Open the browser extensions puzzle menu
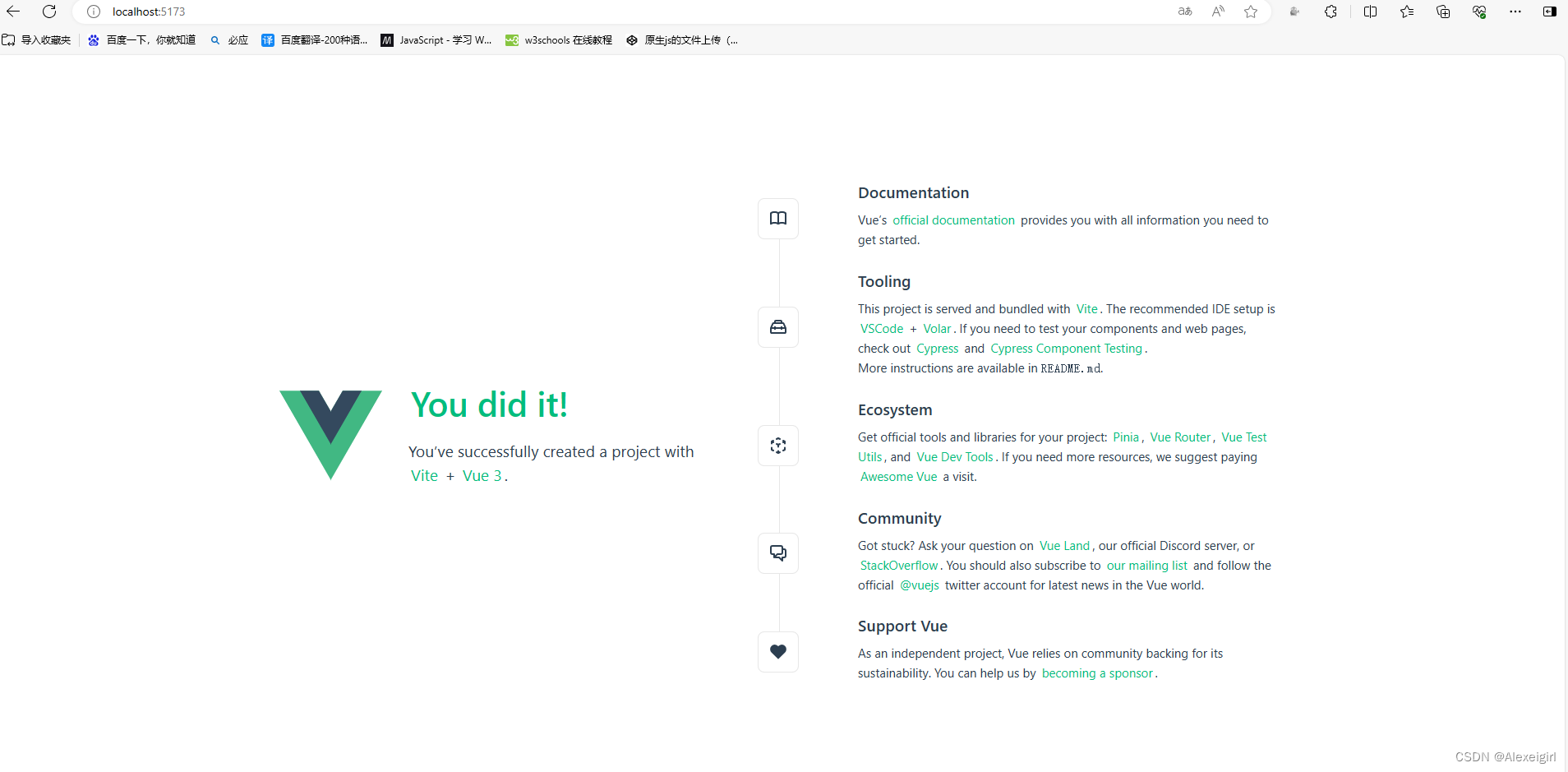This screenshot has width=1568, height=772. [1330, 12]
